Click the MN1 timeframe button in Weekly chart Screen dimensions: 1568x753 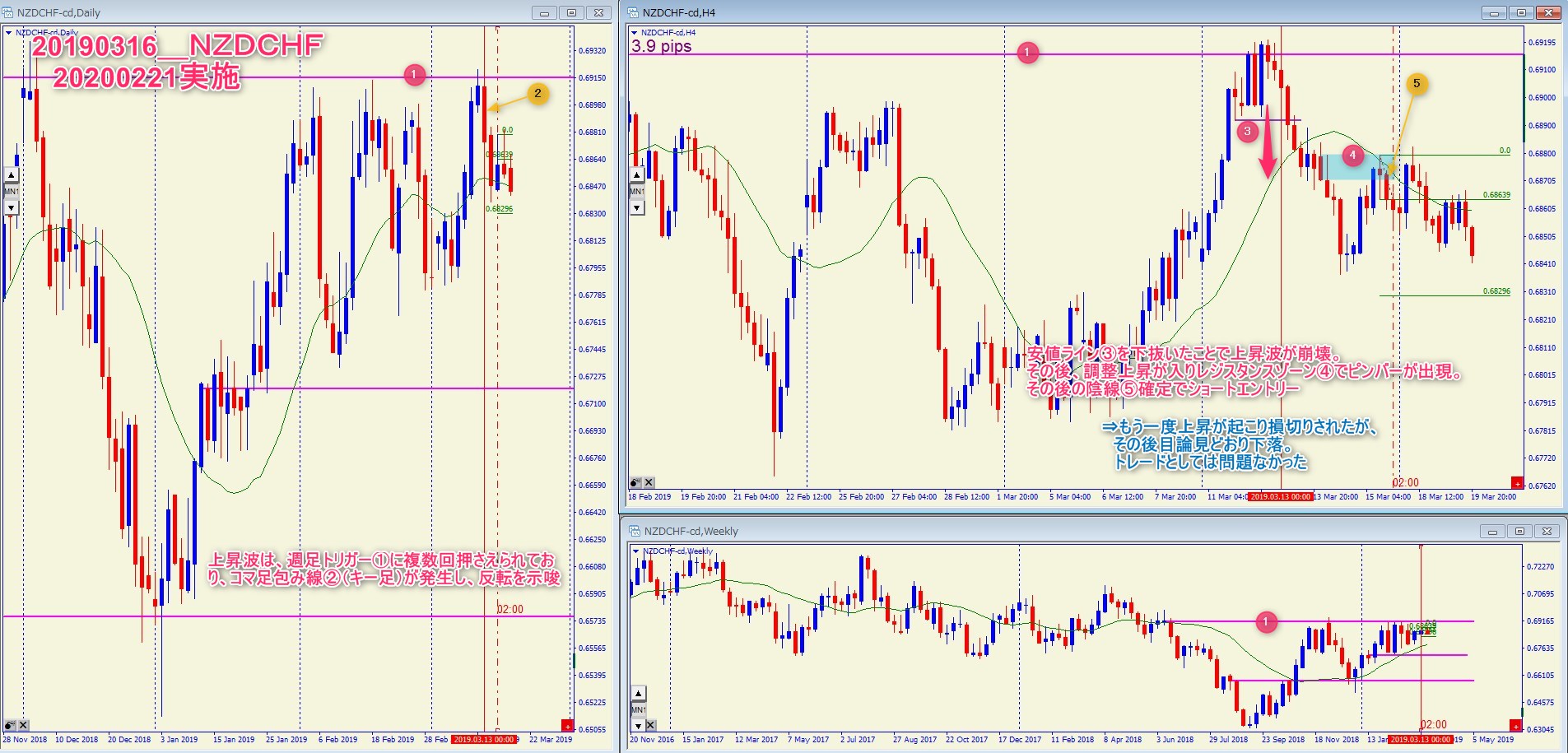coord(639,709)
